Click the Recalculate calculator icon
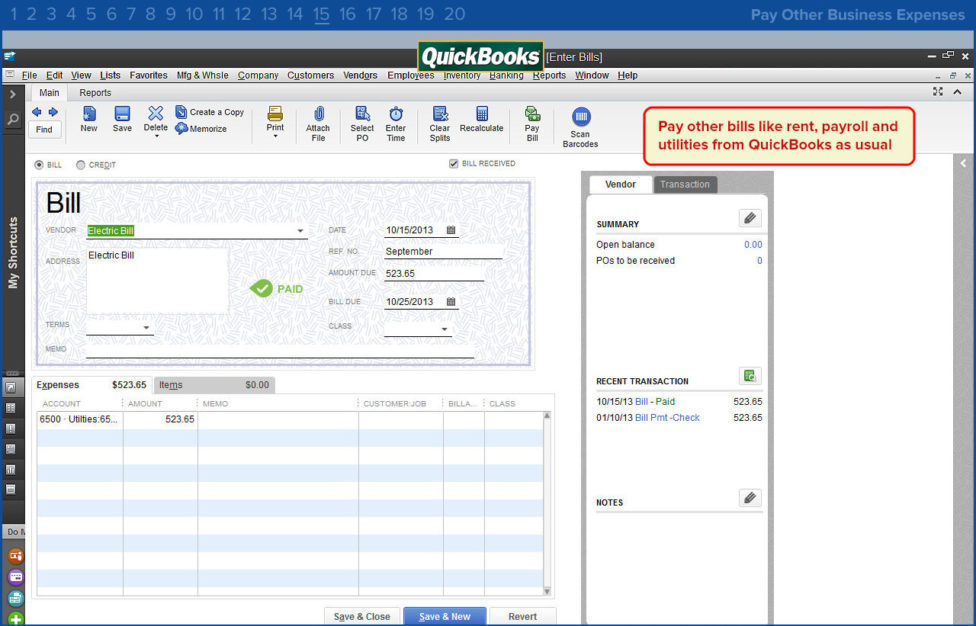The image size is (976, 626). [482, 113]
